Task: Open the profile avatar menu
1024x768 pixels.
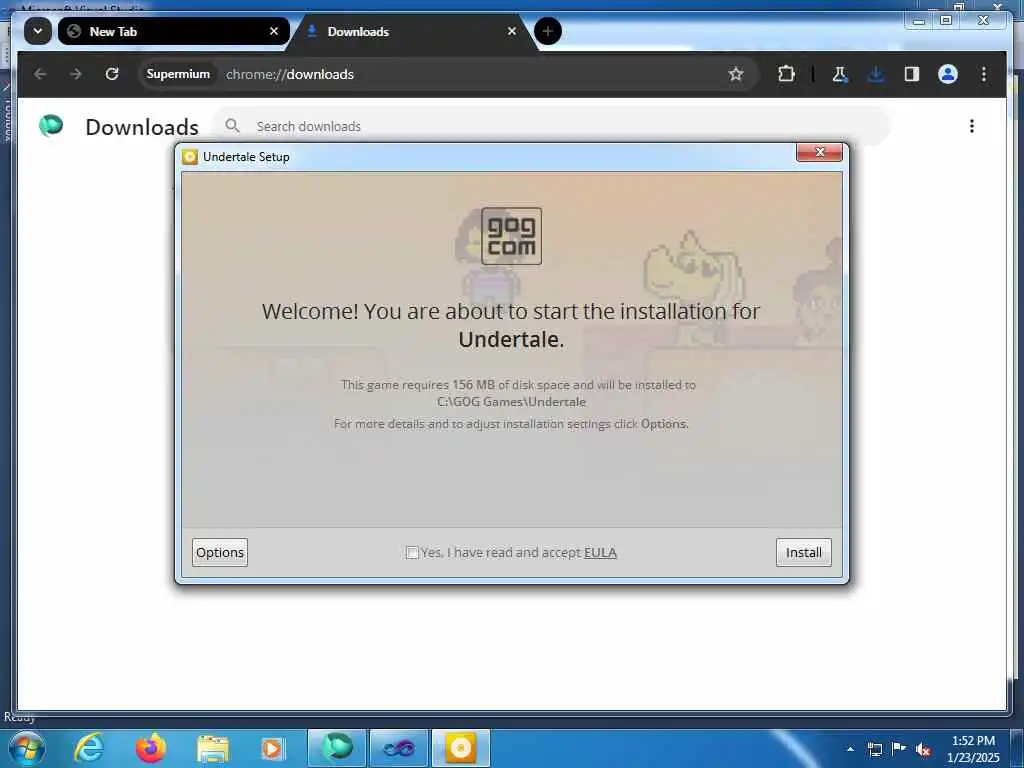Action: coord(948,74)
